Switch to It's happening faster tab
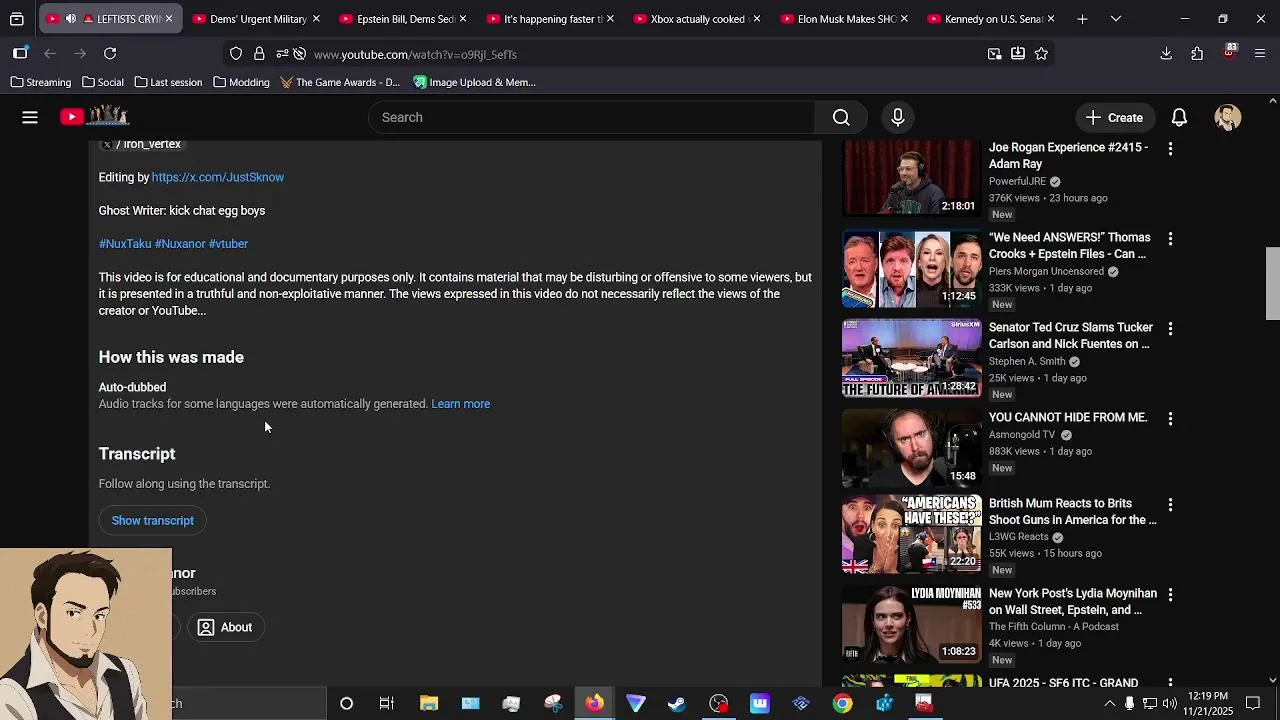The height and width of the screenshot is (720, 1280). pyautogui.click(x=552, y=18)
